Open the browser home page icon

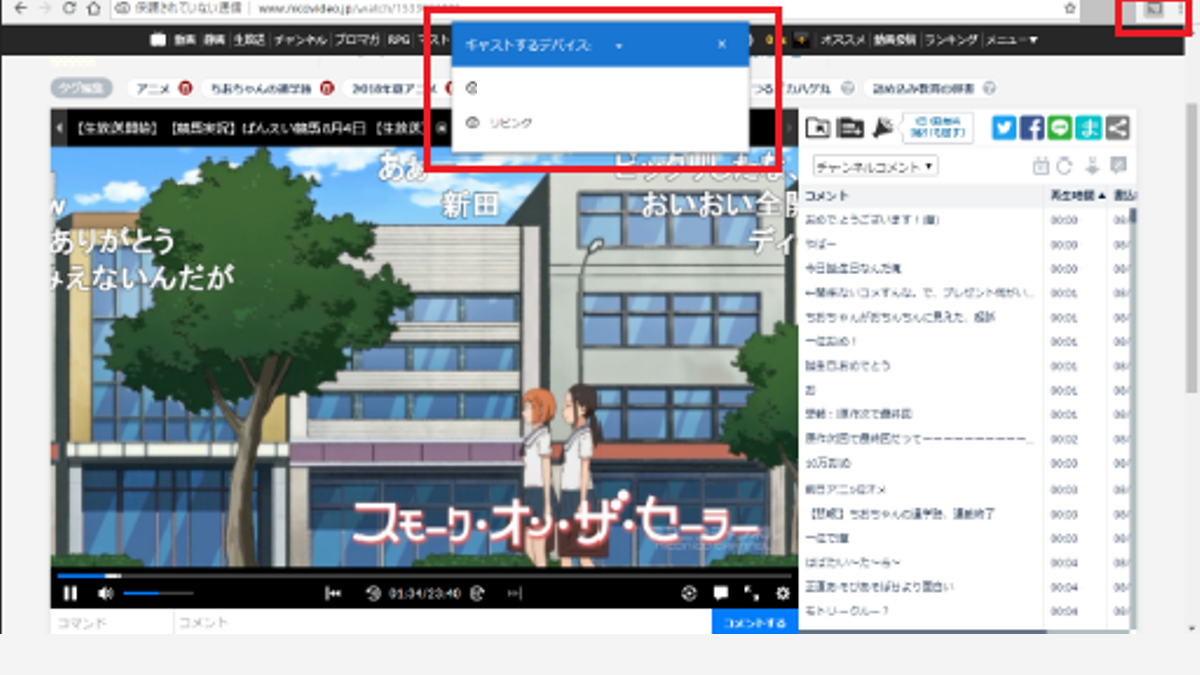(93, 8)
